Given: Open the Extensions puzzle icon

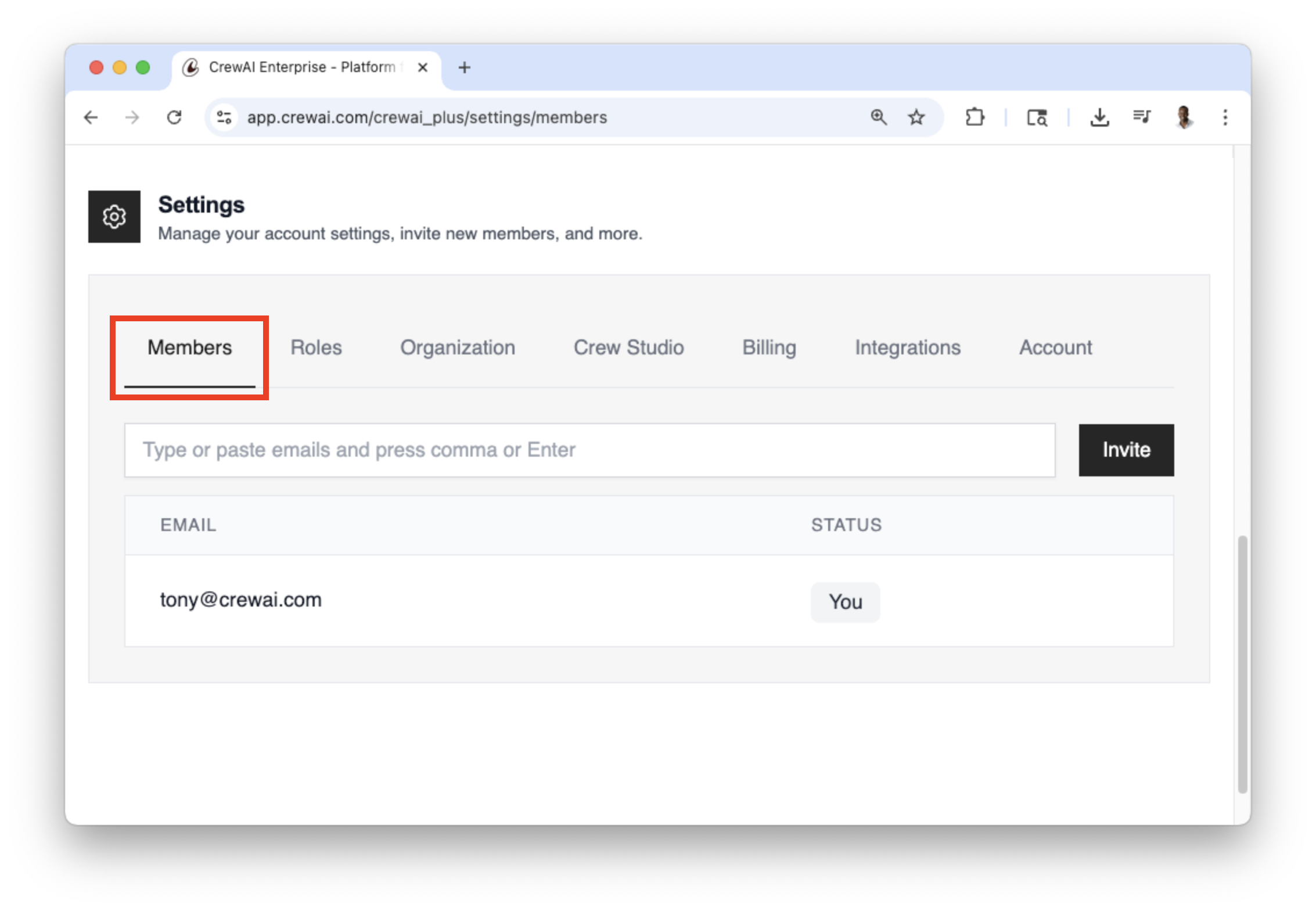Looking at the screenshot, I should [x=975, y=118].
